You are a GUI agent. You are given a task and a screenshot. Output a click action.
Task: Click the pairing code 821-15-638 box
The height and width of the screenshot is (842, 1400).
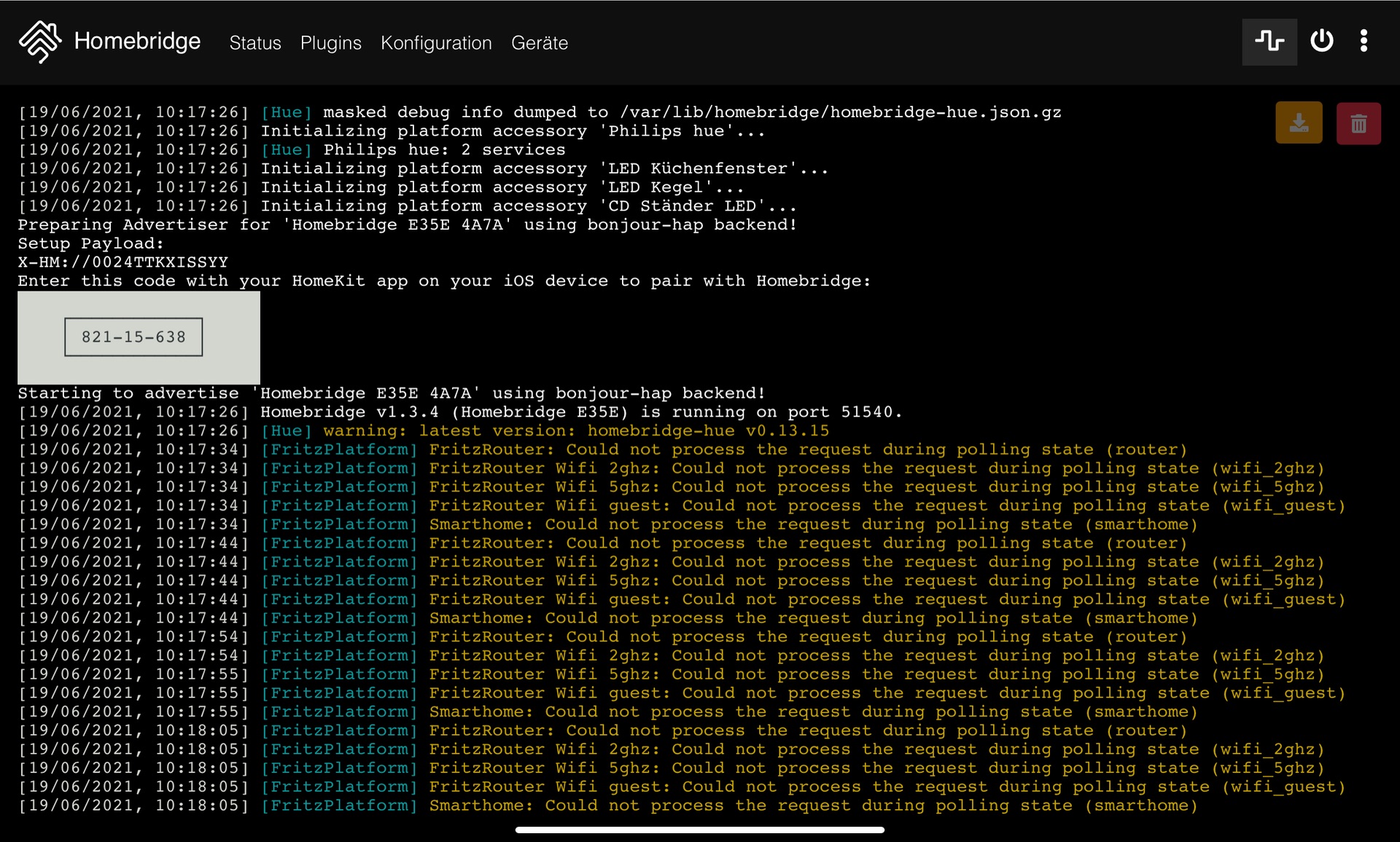(133, 337)
